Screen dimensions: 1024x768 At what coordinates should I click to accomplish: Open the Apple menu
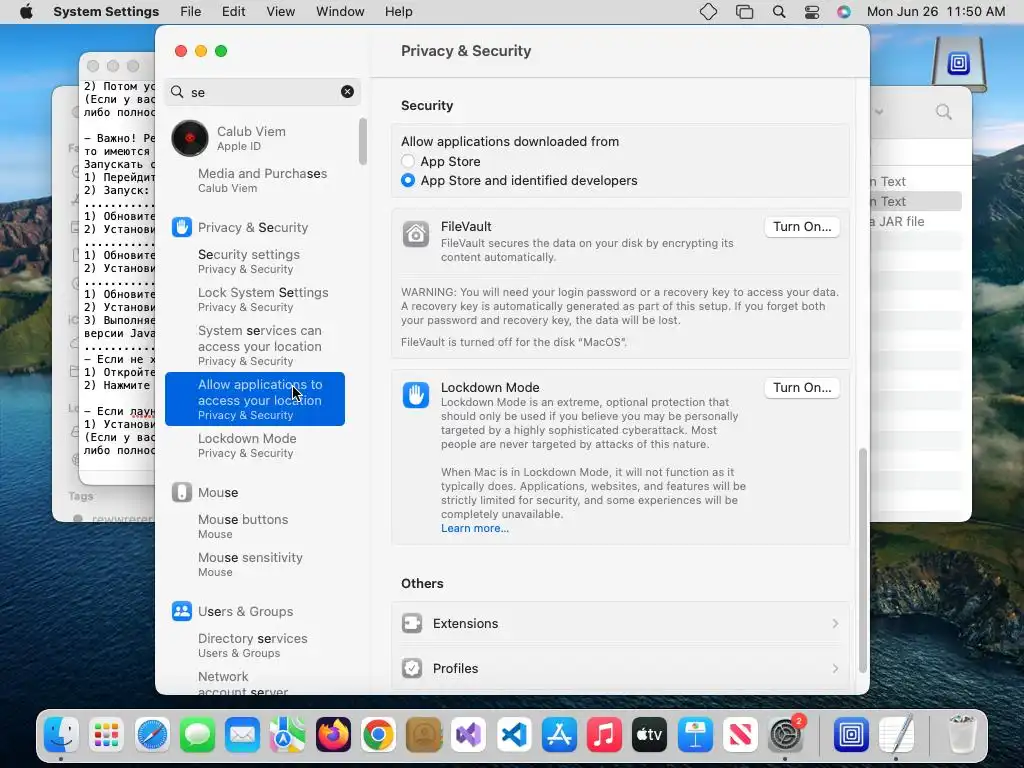[26, 12]
